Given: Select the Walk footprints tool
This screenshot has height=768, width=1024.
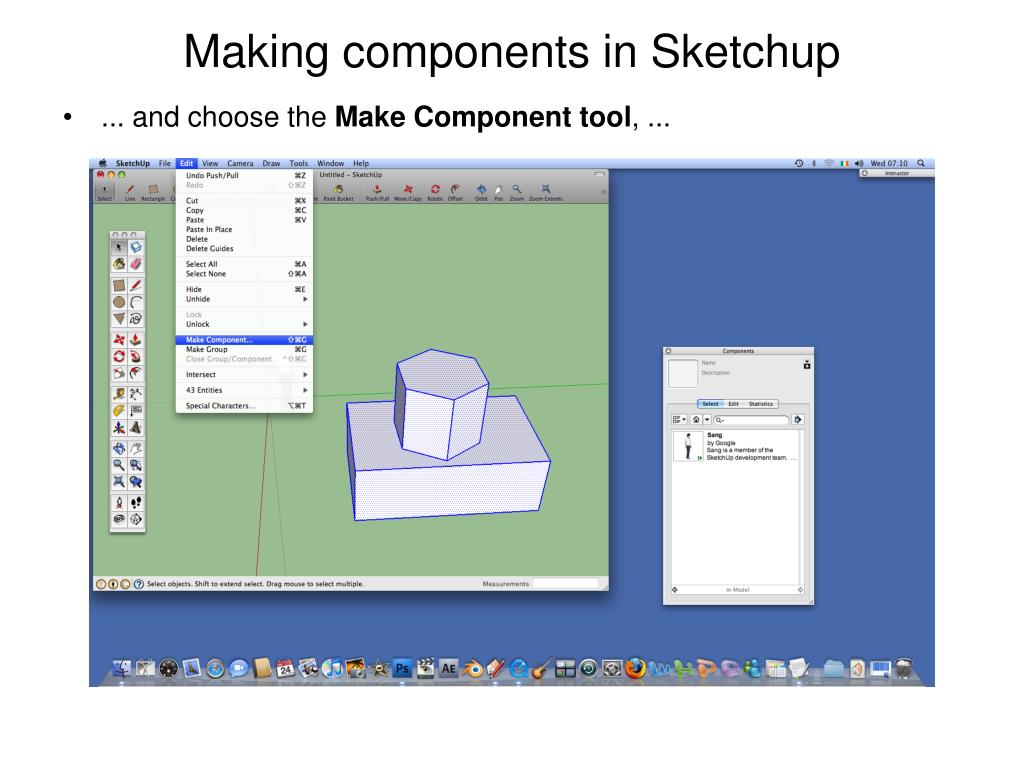Looking at the screenshot, I should (x=136, y=503).
